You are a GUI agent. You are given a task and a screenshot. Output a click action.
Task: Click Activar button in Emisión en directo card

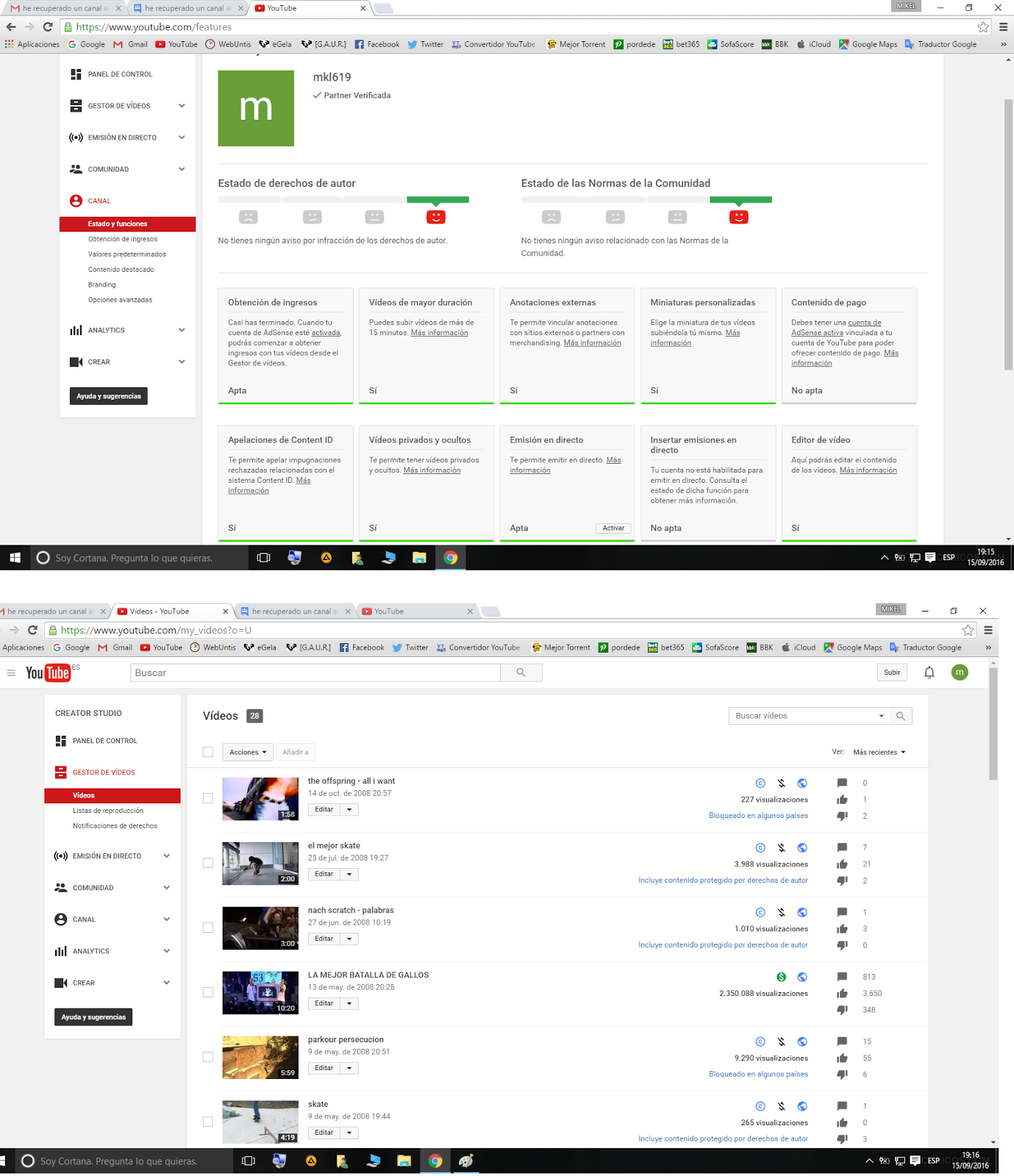(x=613, y=528)
